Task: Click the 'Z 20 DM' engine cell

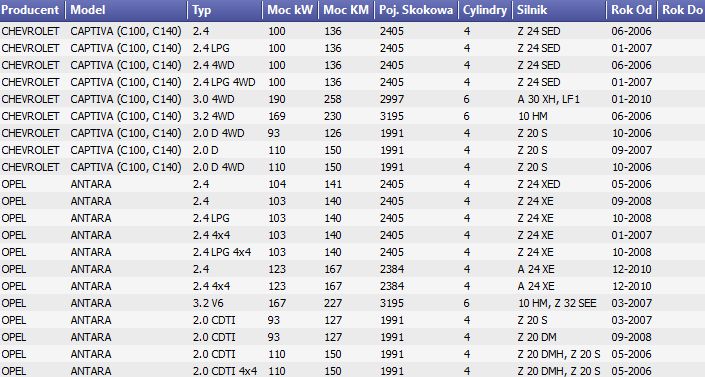Action: (x=537, y=337)
